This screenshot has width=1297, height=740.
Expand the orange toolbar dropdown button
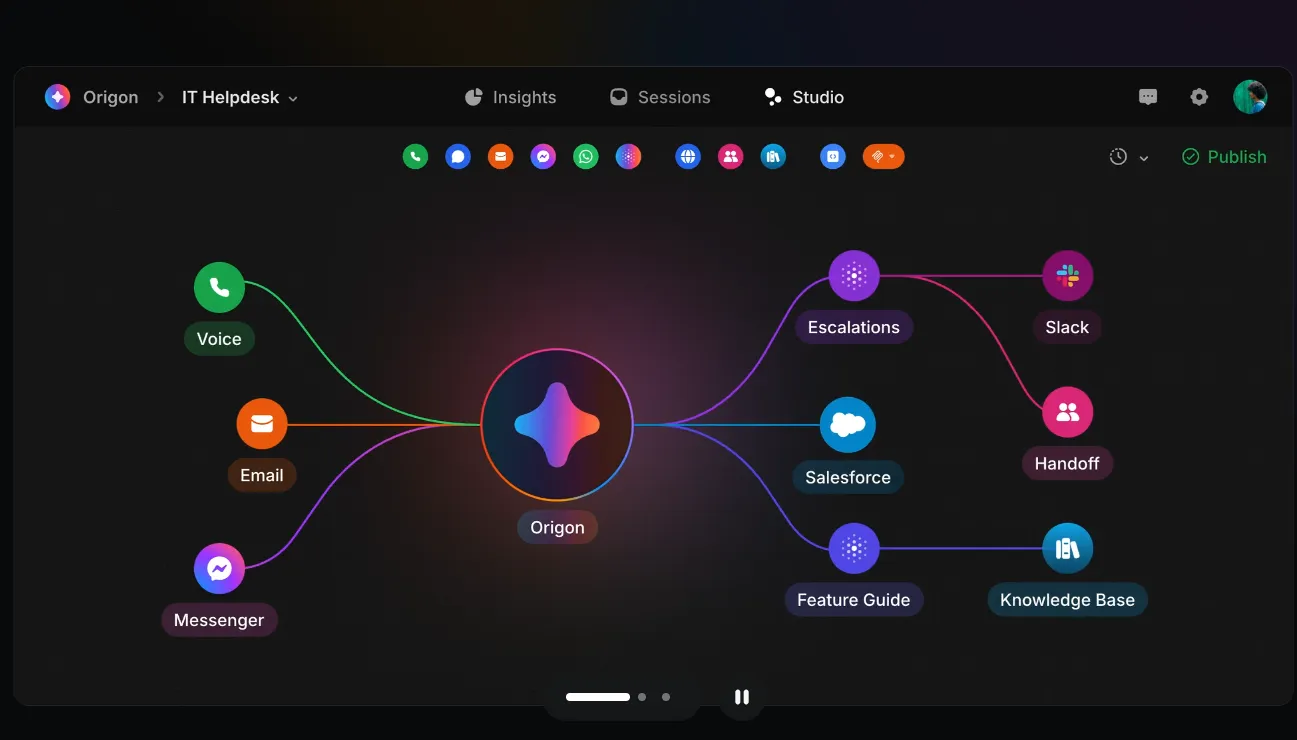click(883, 157)
